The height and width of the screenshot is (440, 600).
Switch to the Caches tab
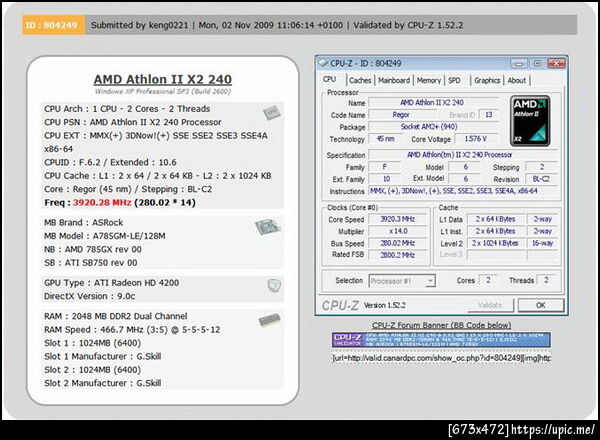point(360,80)
